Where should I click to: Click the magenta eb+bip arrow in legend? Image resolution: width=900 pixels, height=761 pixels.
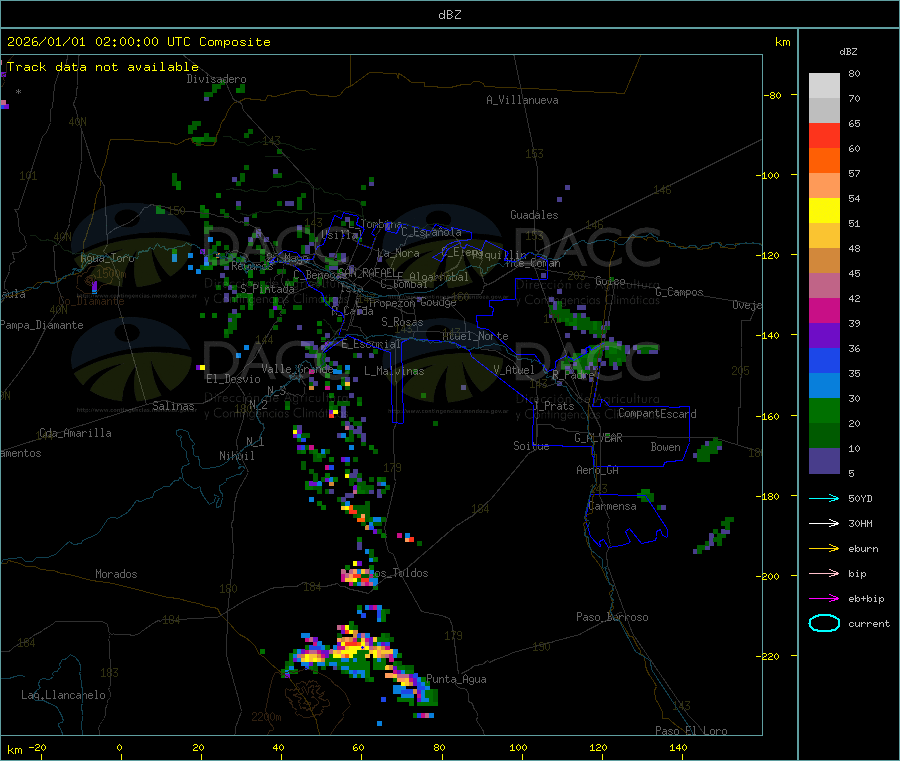click(x=824, y=599)
